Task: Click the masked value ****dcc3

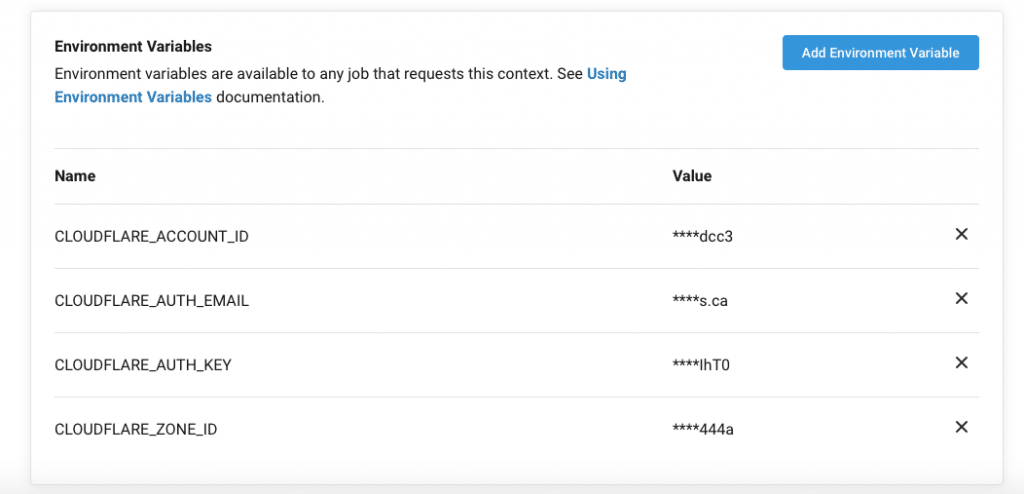Action: click(703, 237)
